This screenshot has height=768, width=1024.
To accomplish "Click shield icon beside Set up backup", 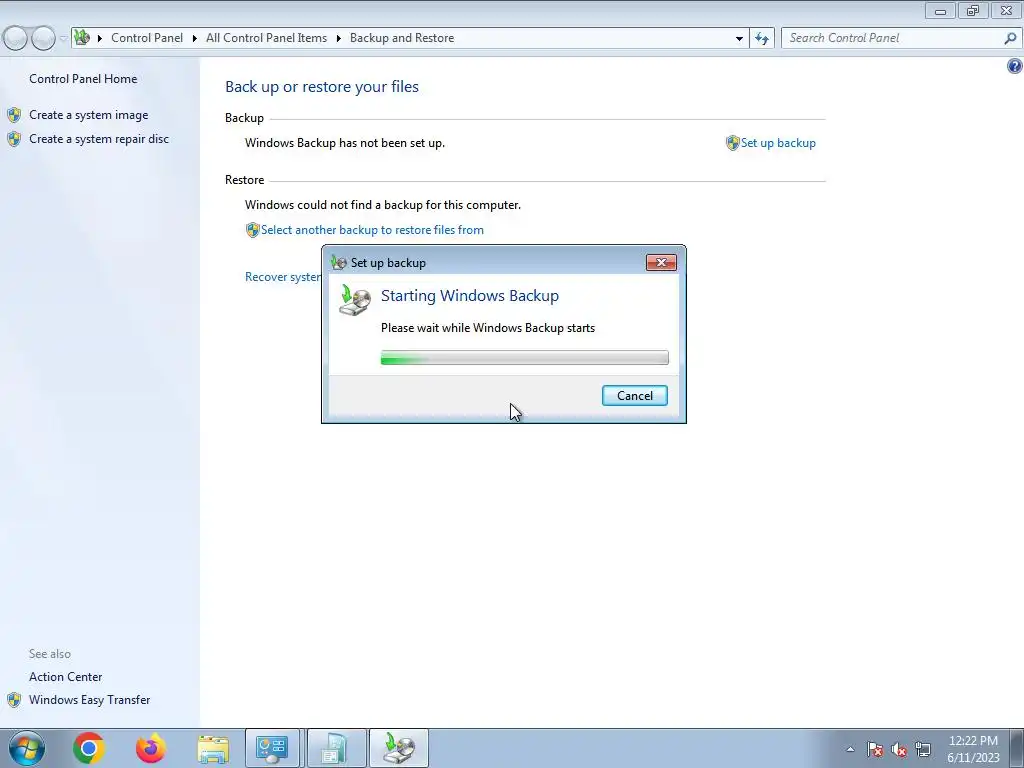I will click(x=732, y=143).
